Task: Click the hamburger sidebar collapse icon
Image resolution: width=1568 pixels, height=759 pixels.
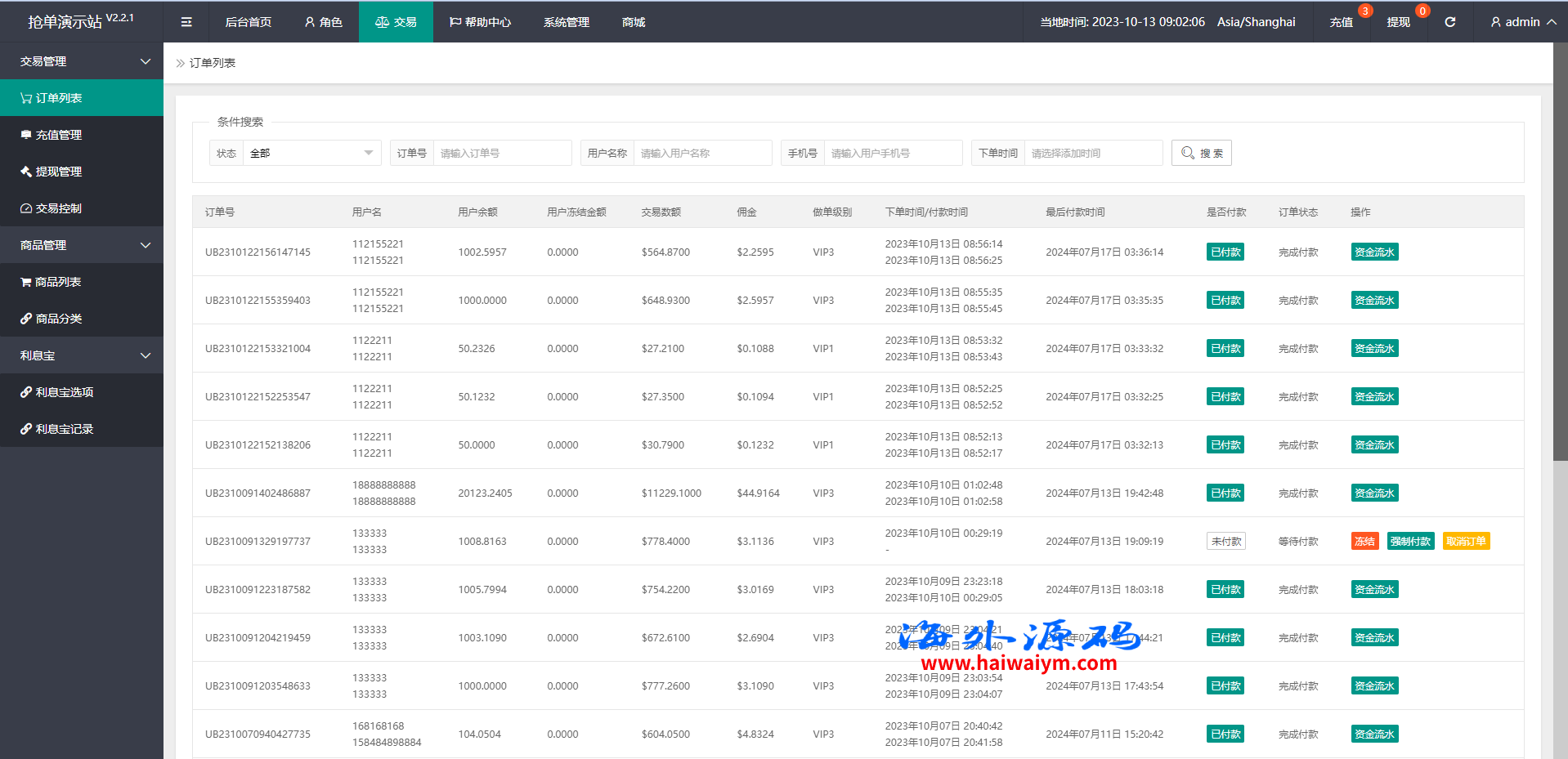Action: tap(186, 22)
